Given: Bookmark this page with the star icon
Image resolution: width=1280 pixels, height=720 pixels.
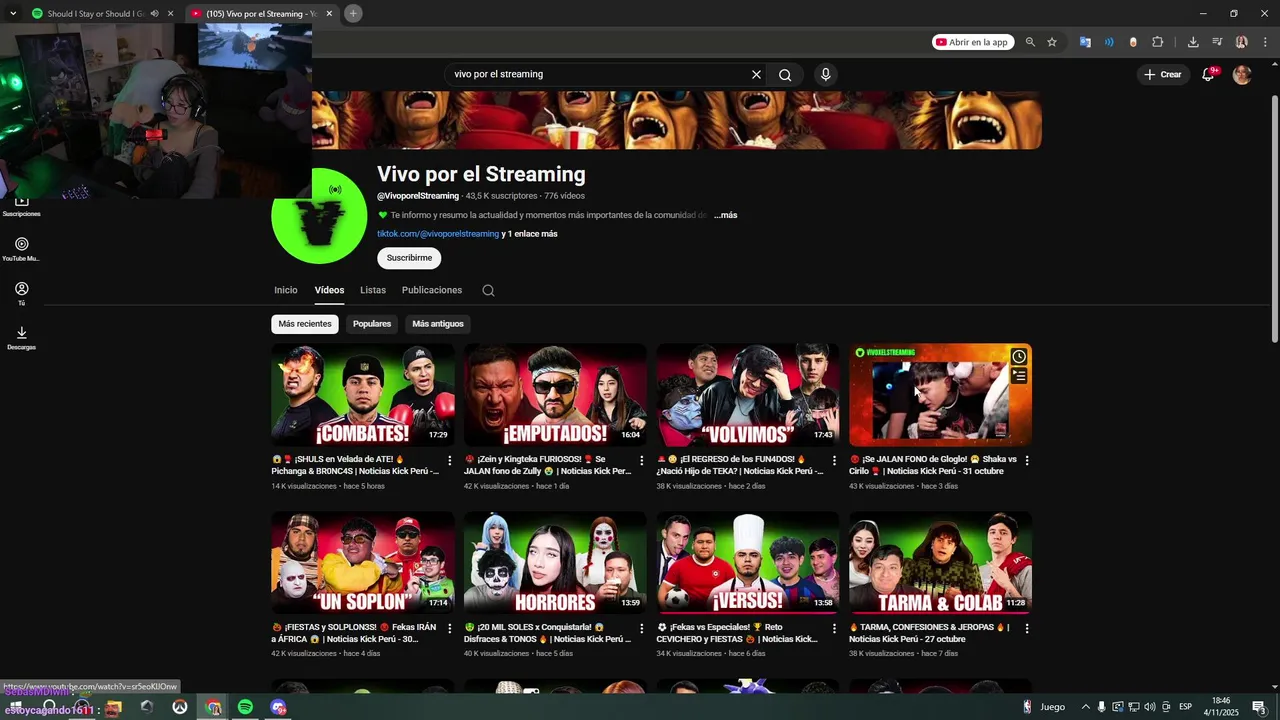Looking at the screenshot, I should coord(1052,42).
